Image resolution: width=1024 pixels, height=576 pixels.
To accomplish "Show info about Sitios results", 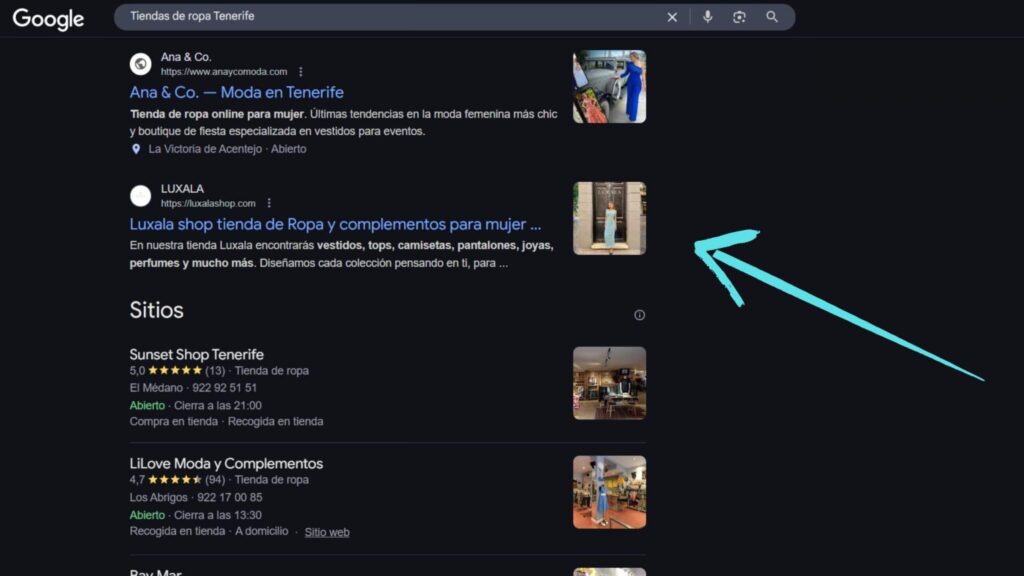I will point(639,315).
